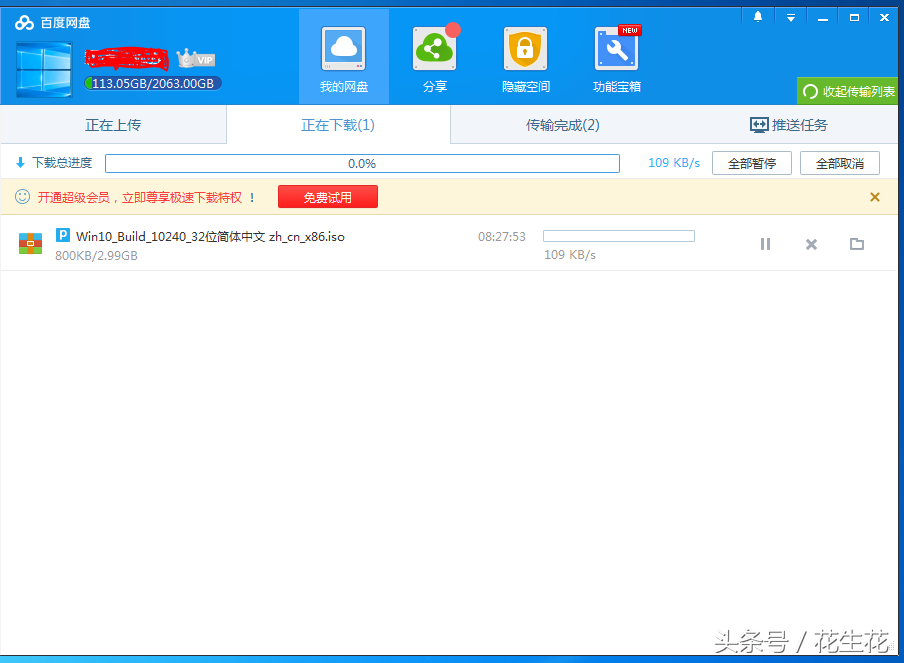Click the smiley face icon in banner
Screen dimensions: 904x663
point(22,197)
